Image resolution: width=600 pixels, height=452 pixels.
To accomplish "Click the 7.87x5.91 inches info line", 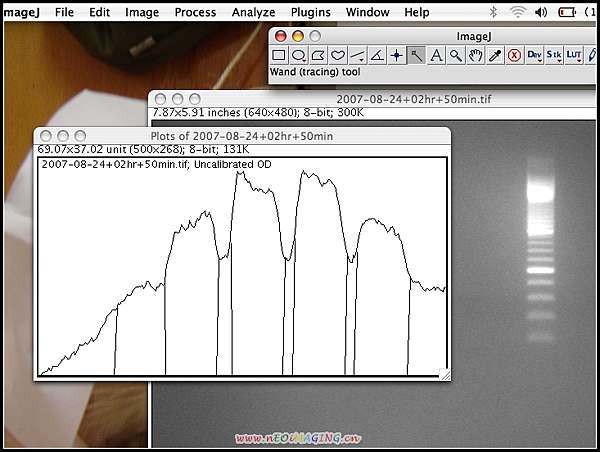I will [x=258, y=113].
